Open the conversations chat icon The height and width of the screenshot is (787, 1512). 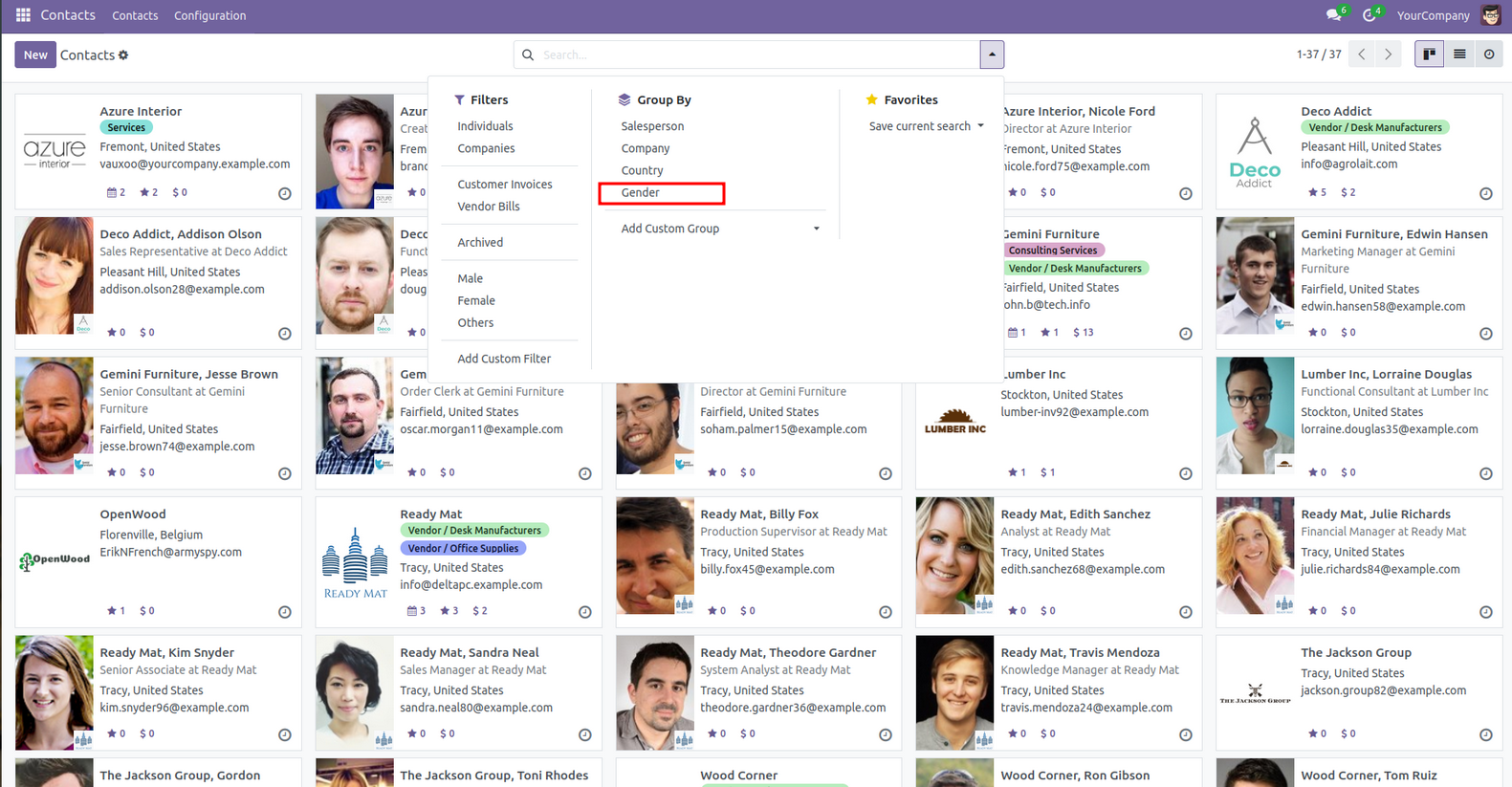click(1333, 15)
